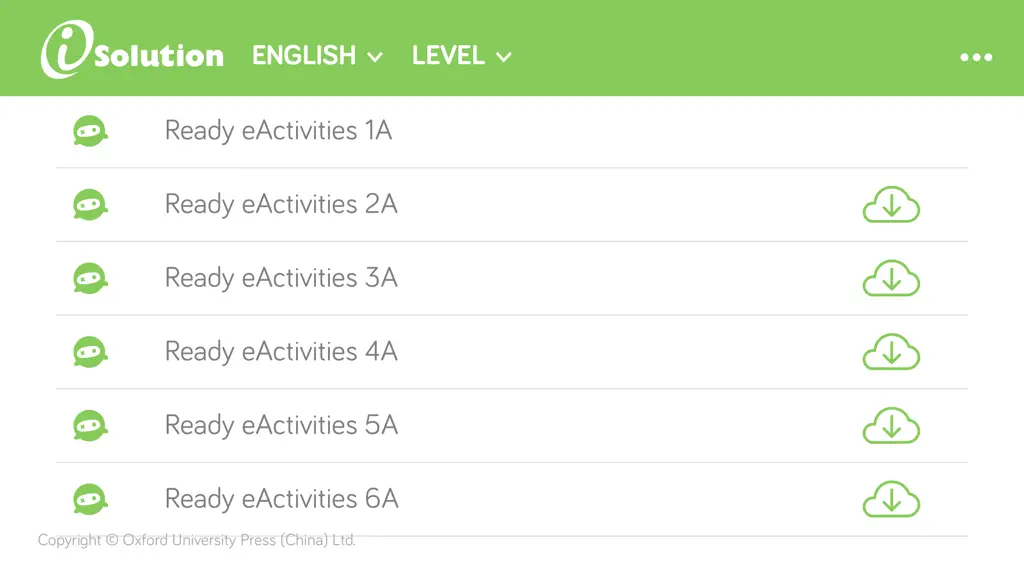Download Ready eActivities 5A via cloud icon
1024x576 pixels.
(891, 426)
